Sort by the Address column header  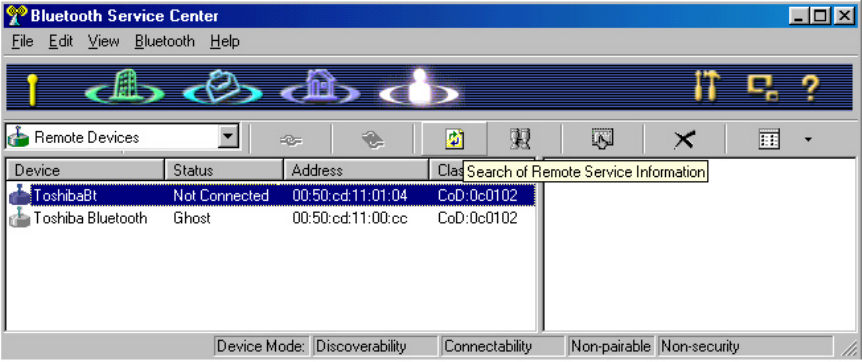tap(356, 170)
